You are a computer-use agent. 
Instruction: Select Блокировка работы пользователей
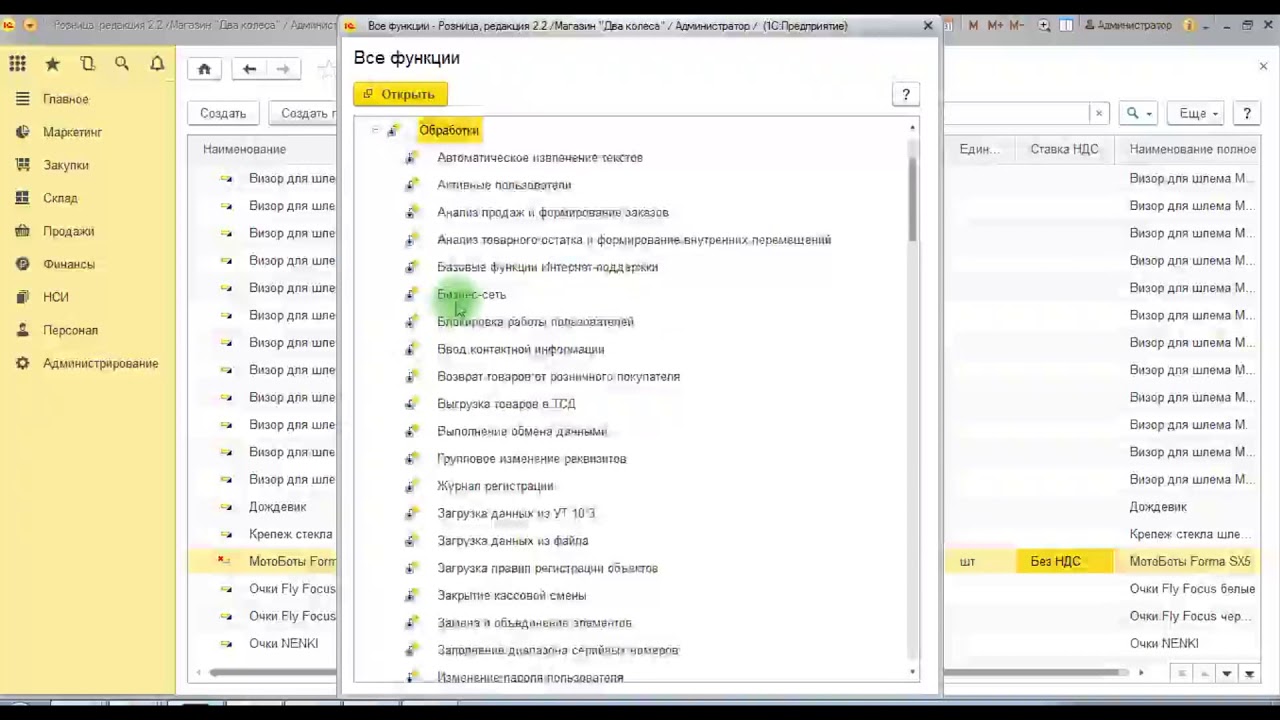[535, 322]
